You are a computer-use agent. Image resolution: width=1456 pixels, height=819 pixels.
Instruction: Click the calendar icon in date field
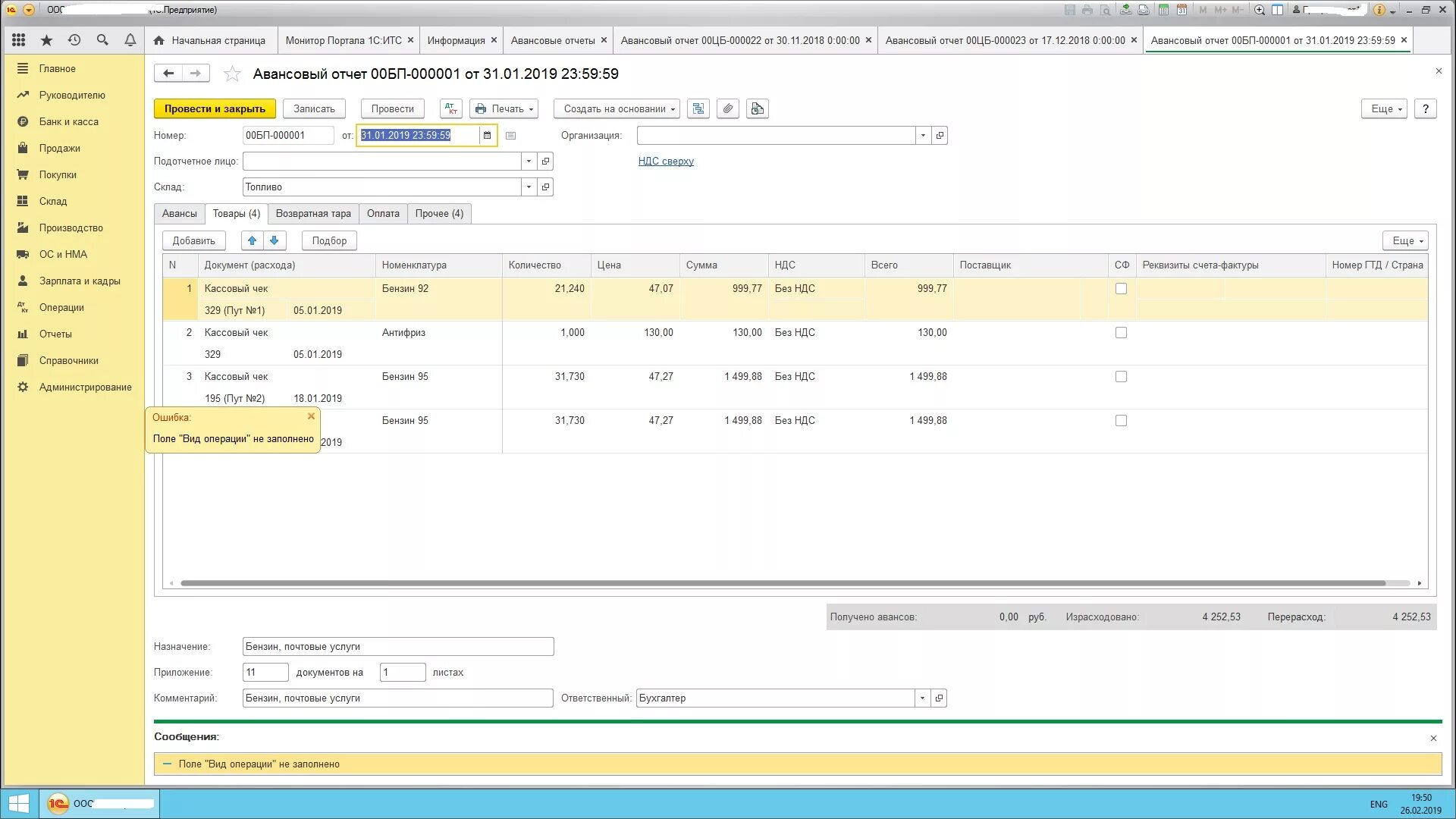tap(487, 136)
